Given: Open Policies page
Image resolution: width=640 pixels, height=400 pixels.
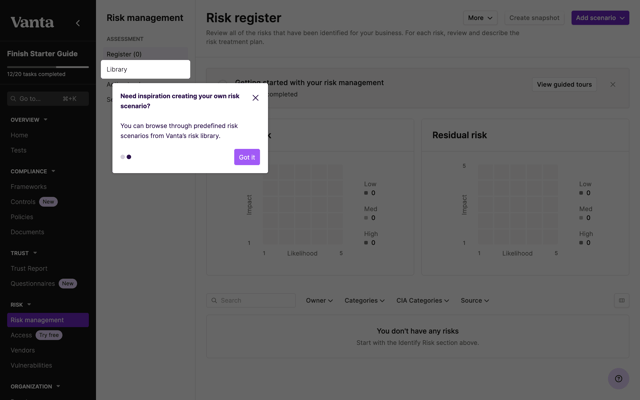Looking at the screenshot, I should click(x=22, y=217).
